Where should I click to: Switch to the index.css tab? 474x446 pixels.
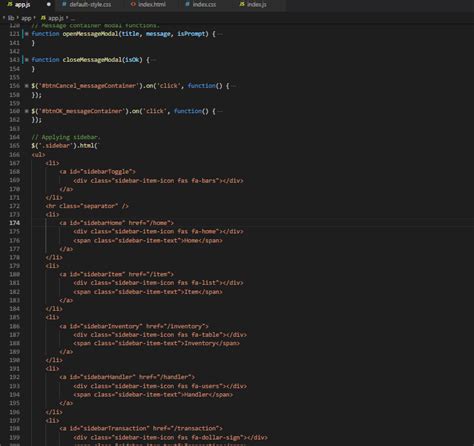point(201,5)
